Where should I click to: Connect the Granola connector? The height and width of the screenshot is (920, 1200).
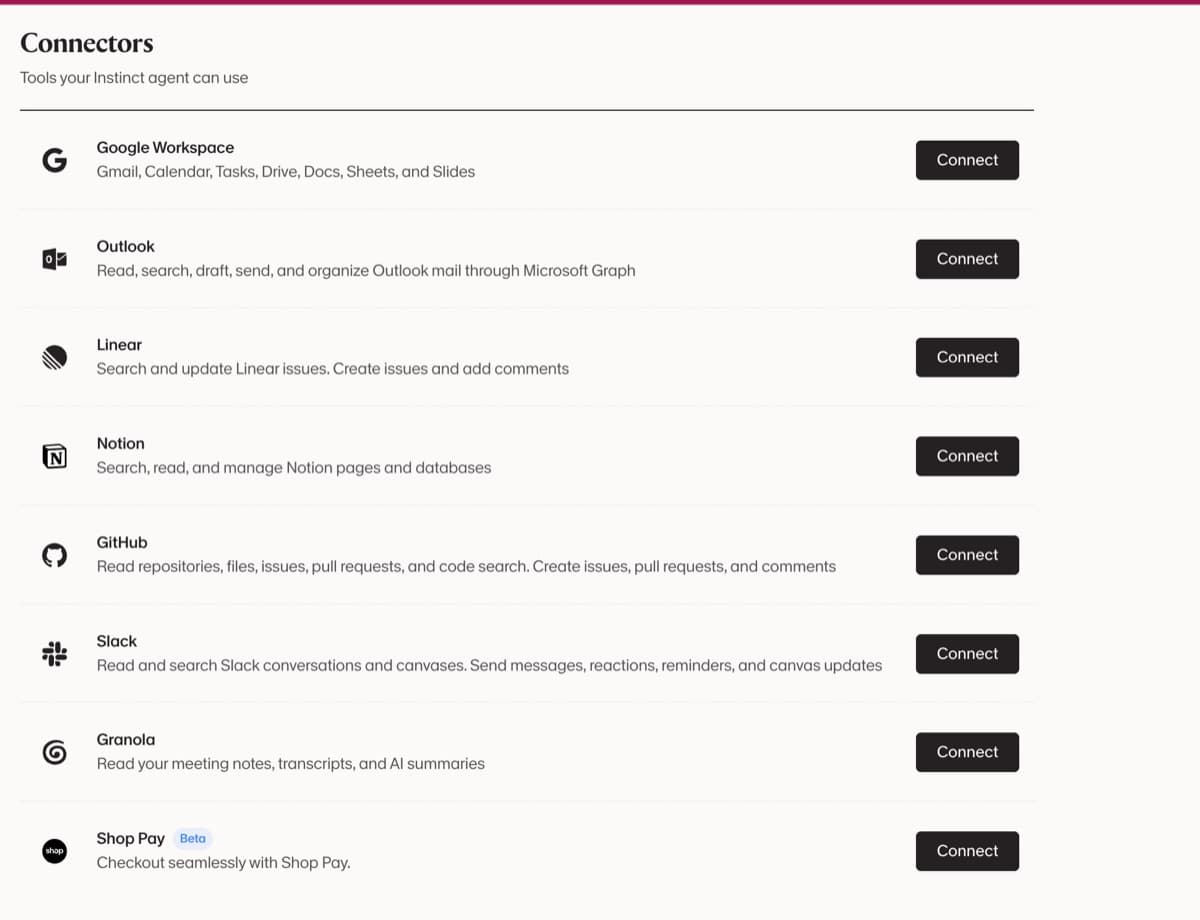967,752
